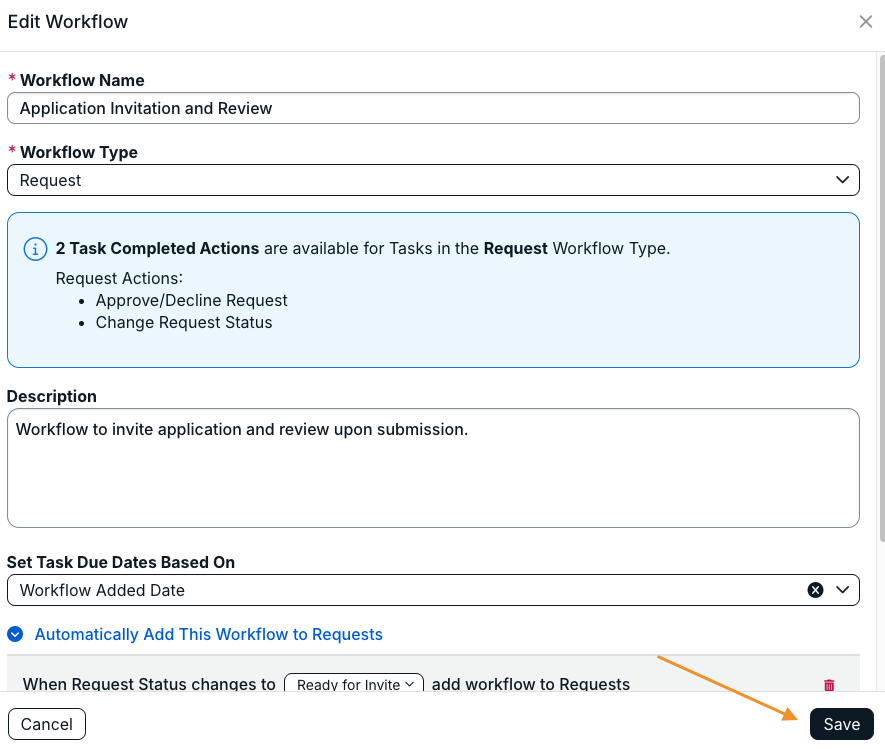The width and height of the screenshot is (885, 749).
Task: Click the dialog vertical scrollbar
Action: coord(882,298)
